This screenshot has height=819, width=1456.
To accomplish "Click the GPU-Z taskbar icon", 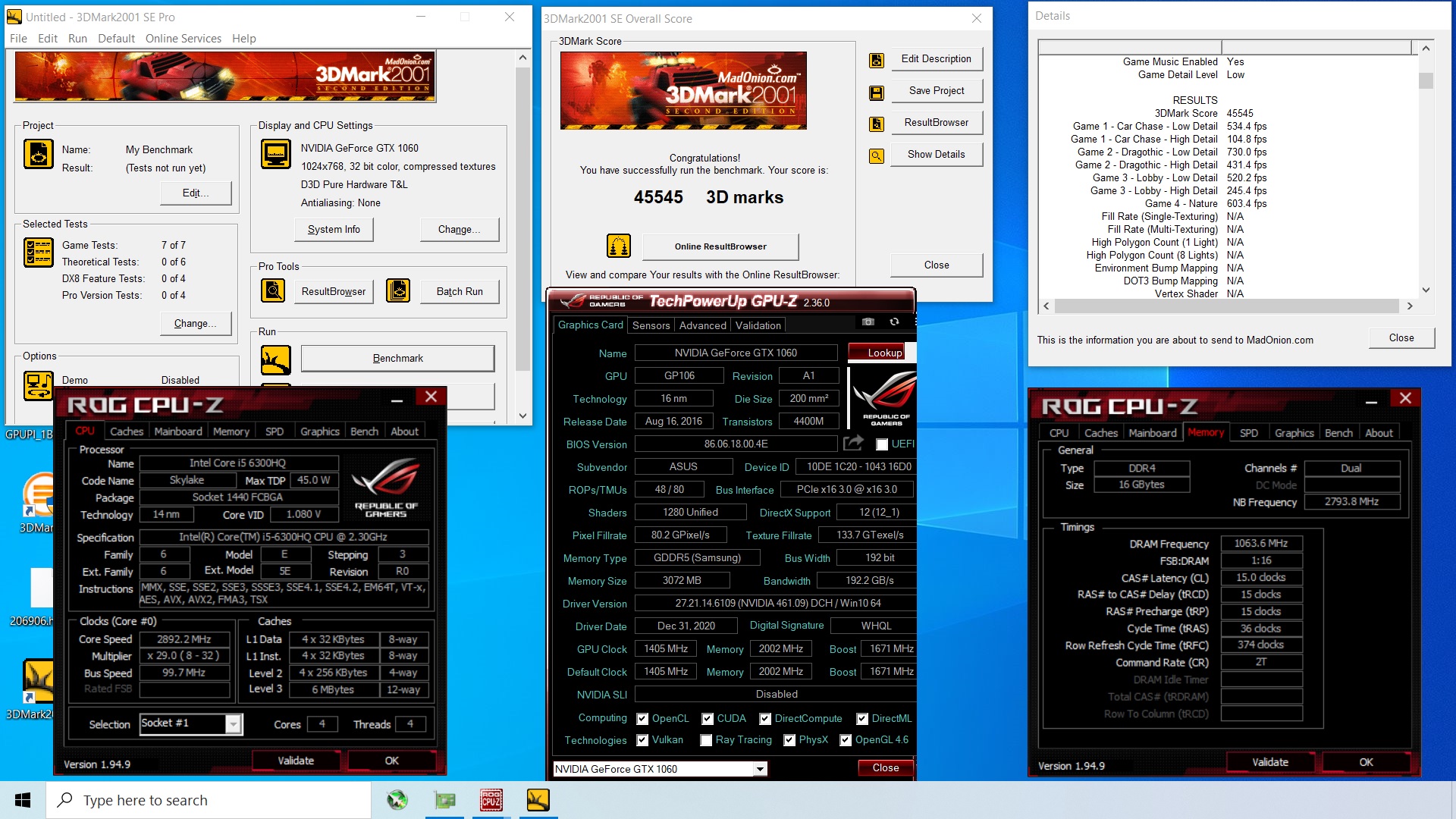I will pos(444,800).
